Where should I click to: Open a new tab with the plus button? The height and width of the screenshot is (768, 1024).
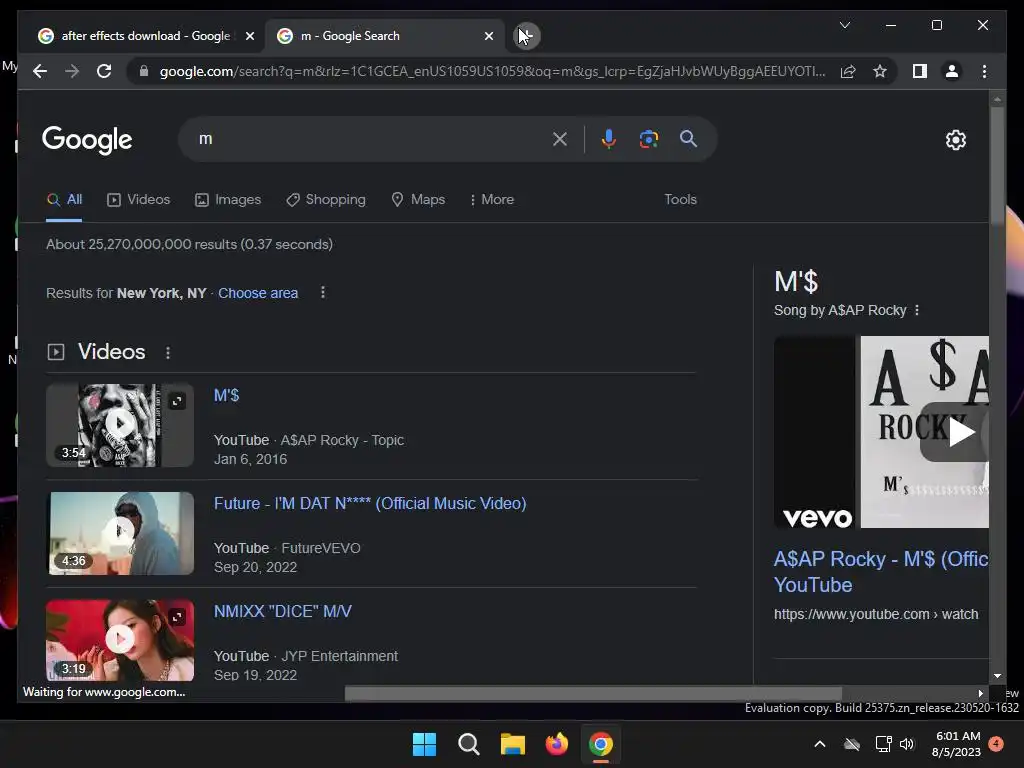[x=526, y=36]
